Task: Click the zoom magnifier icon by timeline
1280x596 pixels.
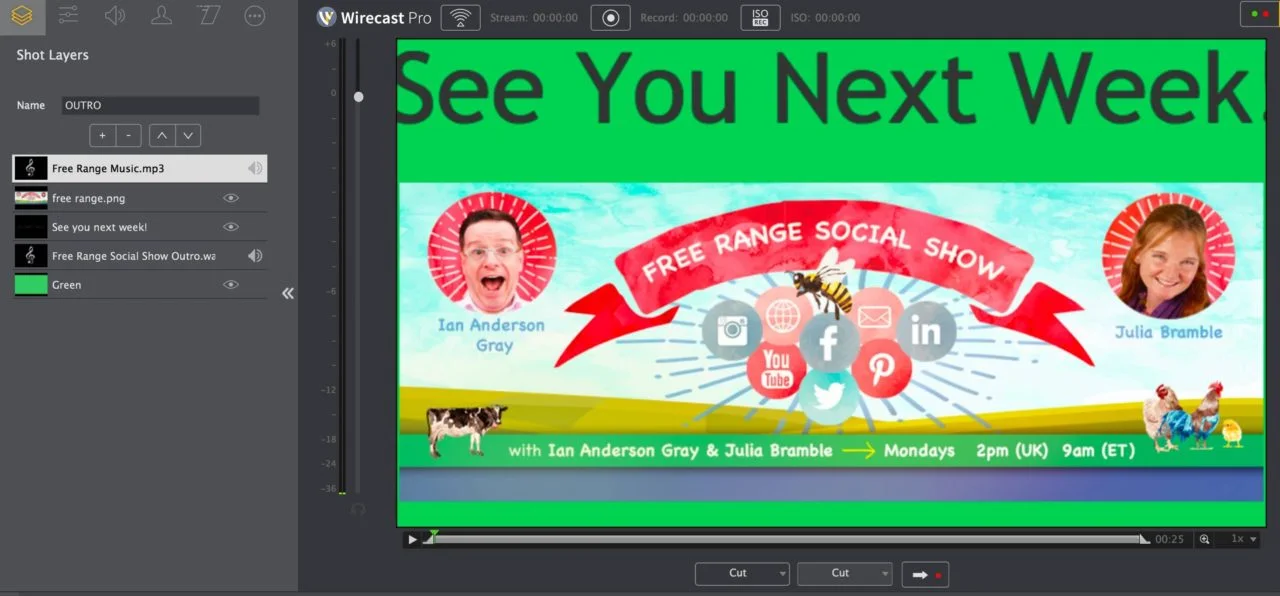Action: [x=1204, y=539]
